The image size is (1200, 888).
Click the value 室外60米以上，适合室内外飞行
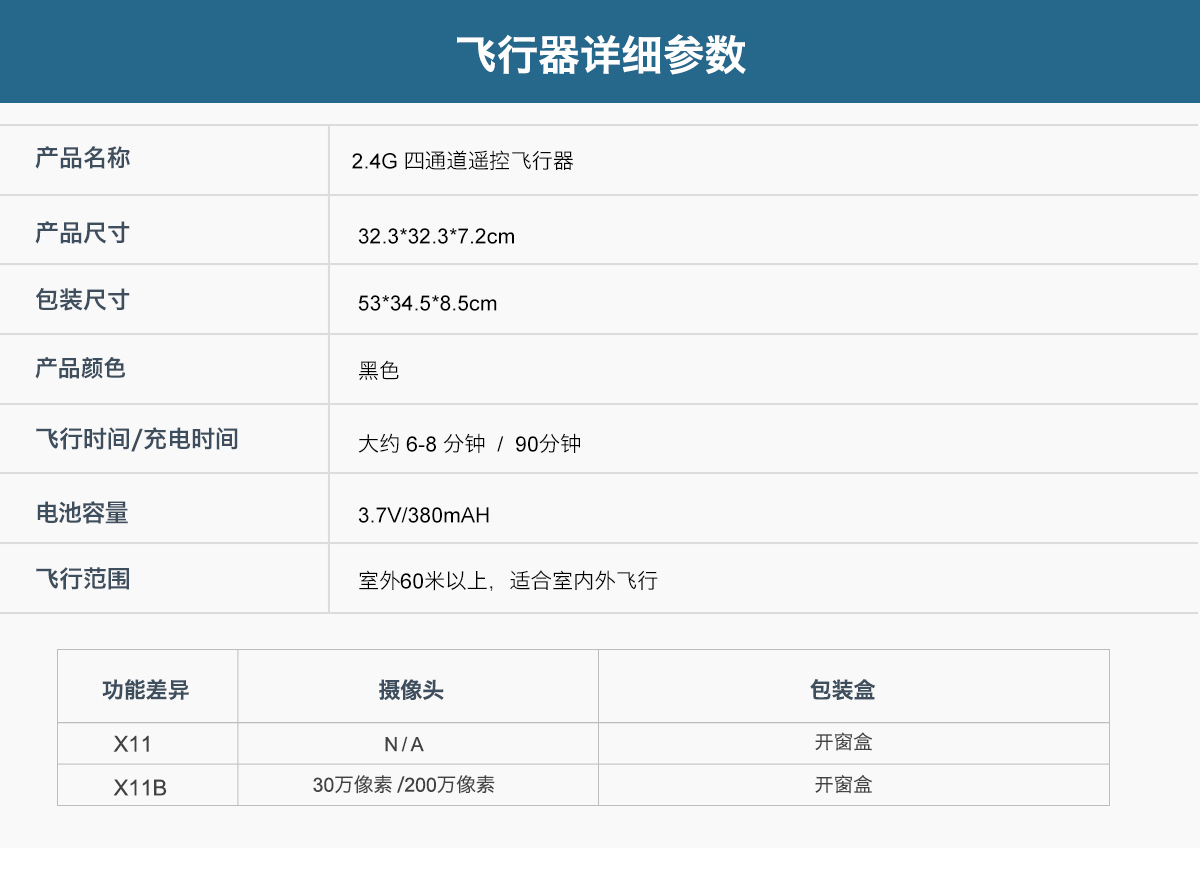tap(508, 581)
